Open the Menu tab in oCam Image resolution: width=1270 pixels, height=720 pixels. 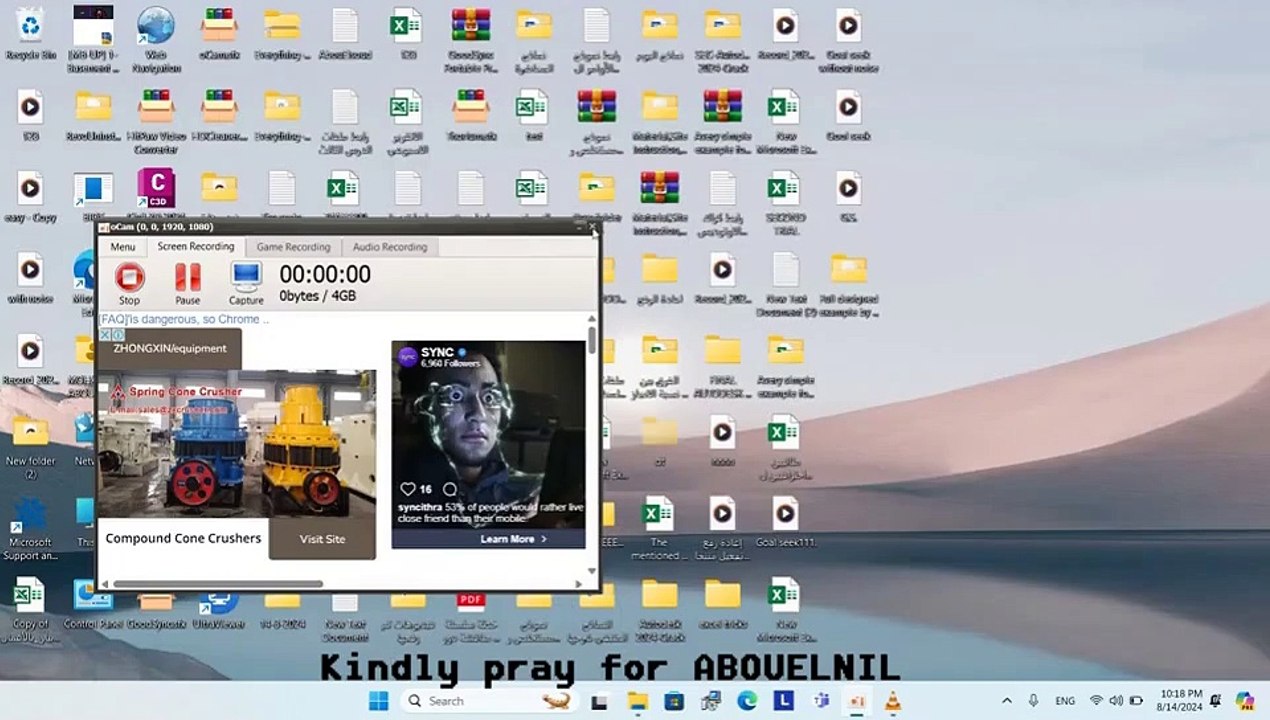pos(123,247)
